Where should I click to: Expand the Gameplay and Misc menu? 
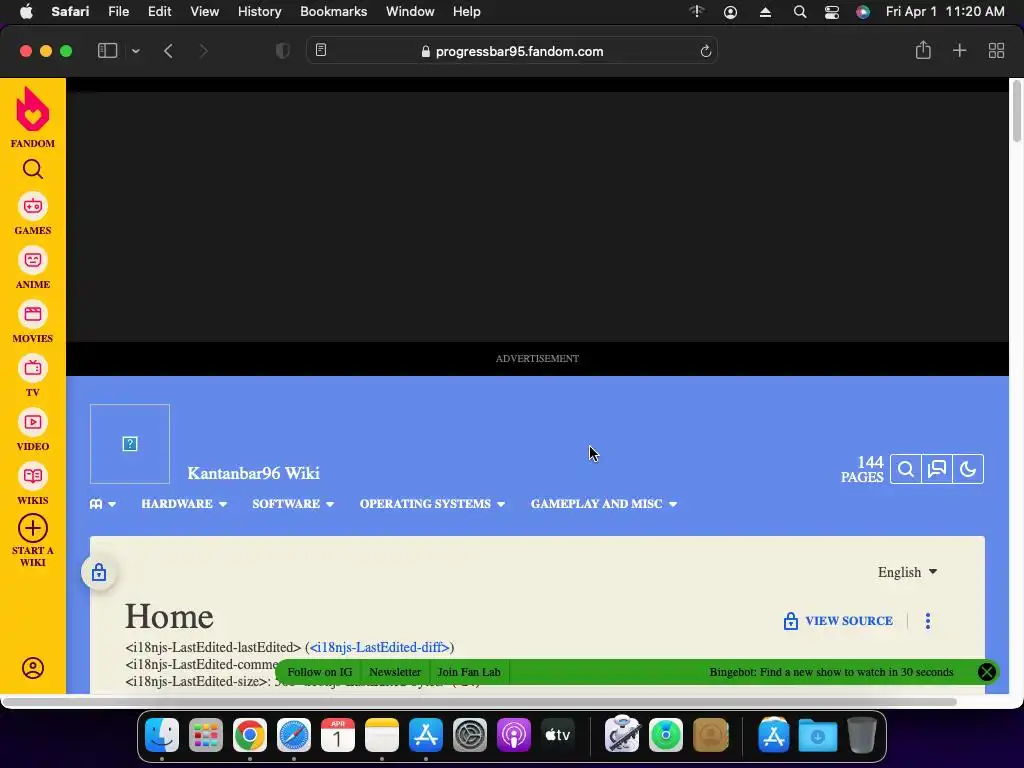coord(604,504)
